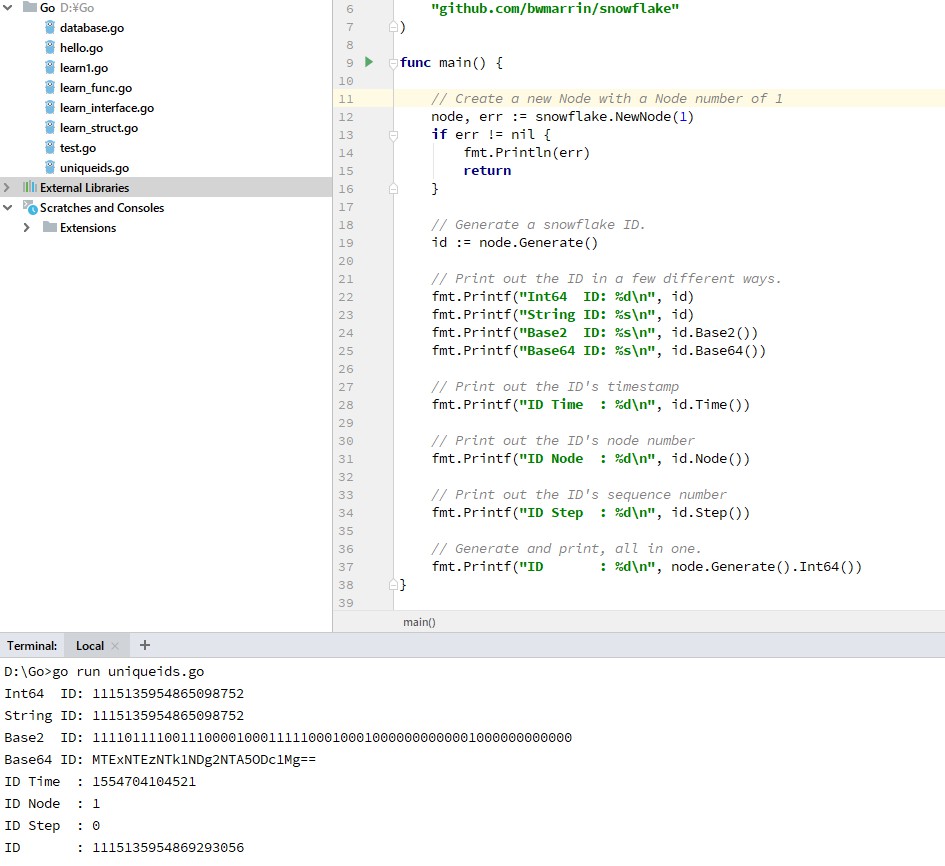
Task: Click the snowflake import string
Action: pos(555,8)
